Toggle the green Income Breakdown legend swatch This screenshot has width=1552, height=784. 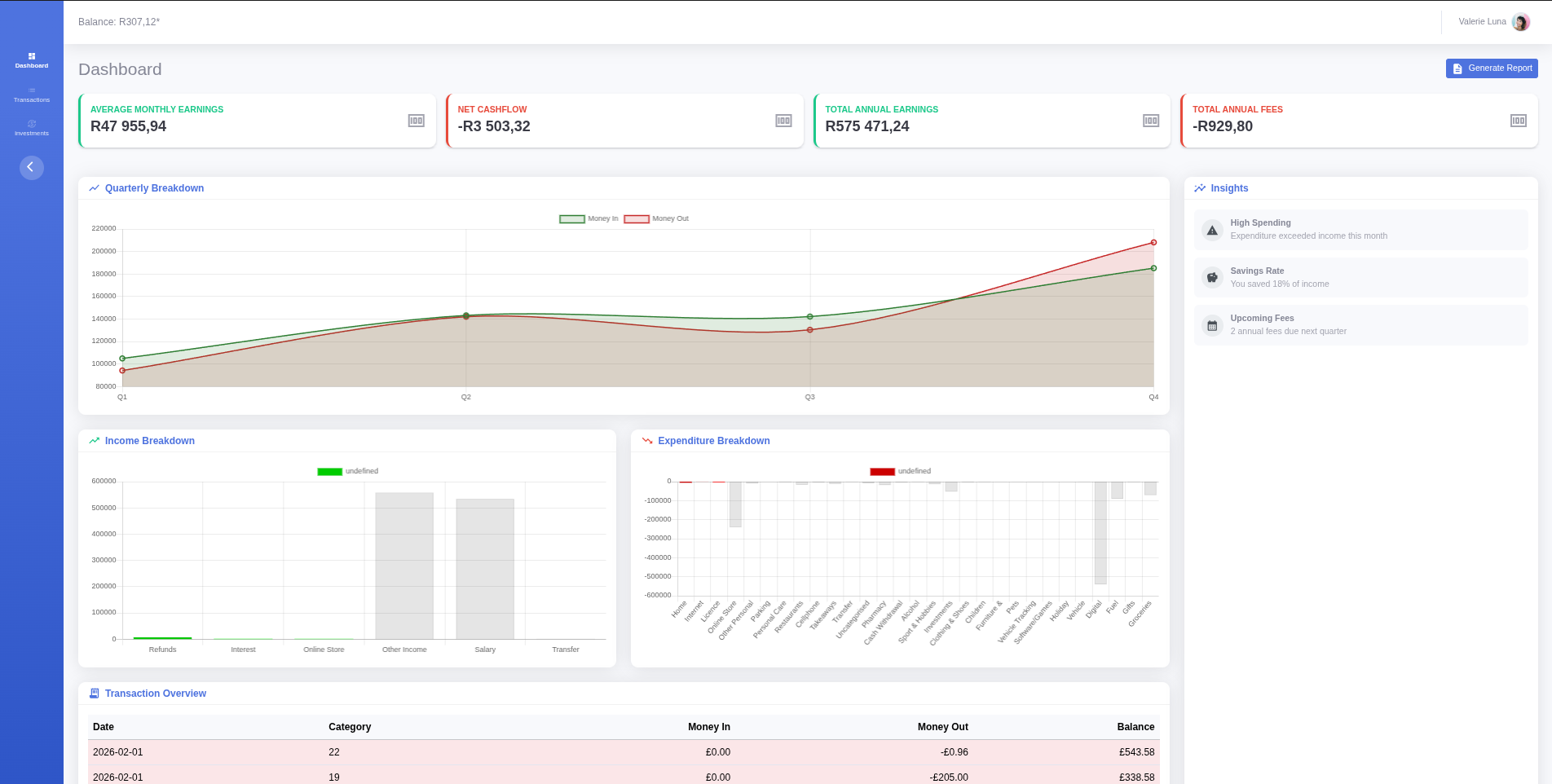[x=329, y=471]
